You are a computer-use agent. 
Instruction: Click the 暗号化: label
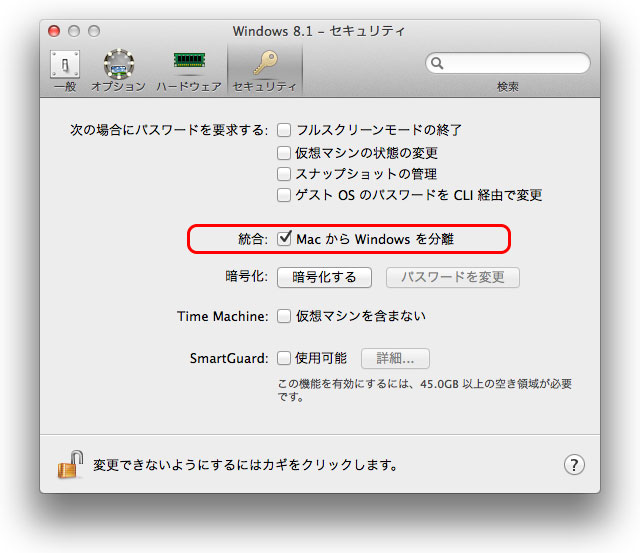[x=247, y=277]
